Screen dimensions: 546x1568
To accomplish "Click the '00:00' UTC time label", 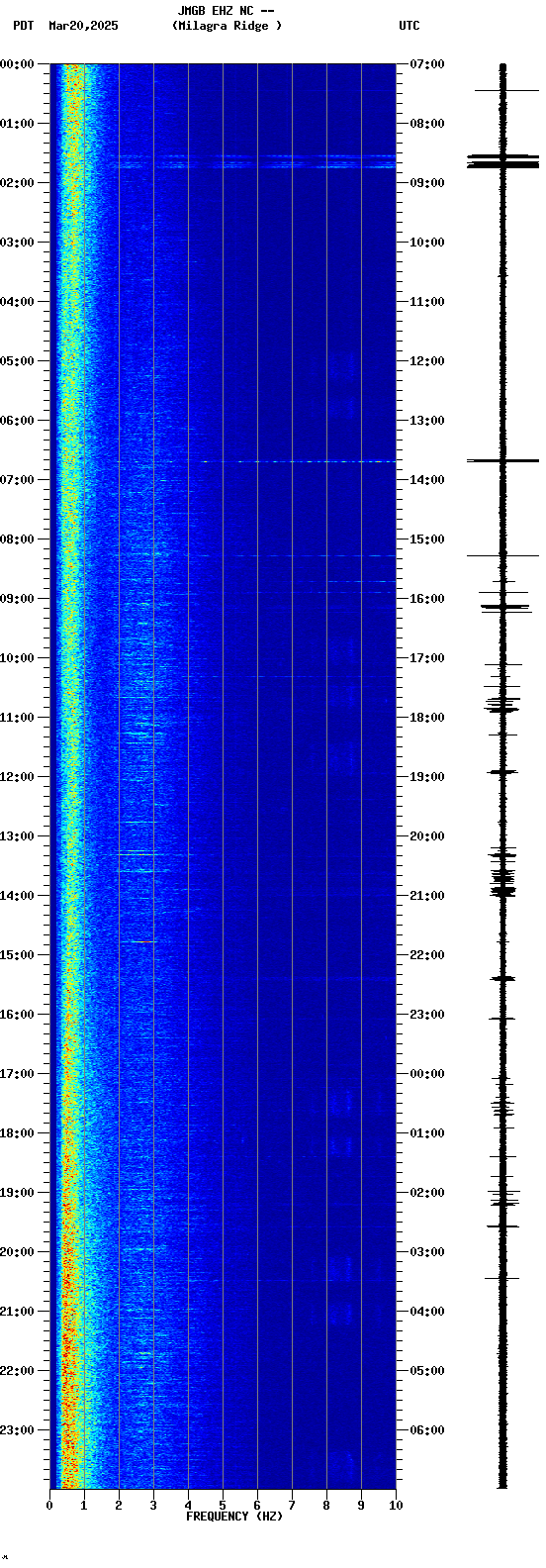I will click(x=427, y=1074).
